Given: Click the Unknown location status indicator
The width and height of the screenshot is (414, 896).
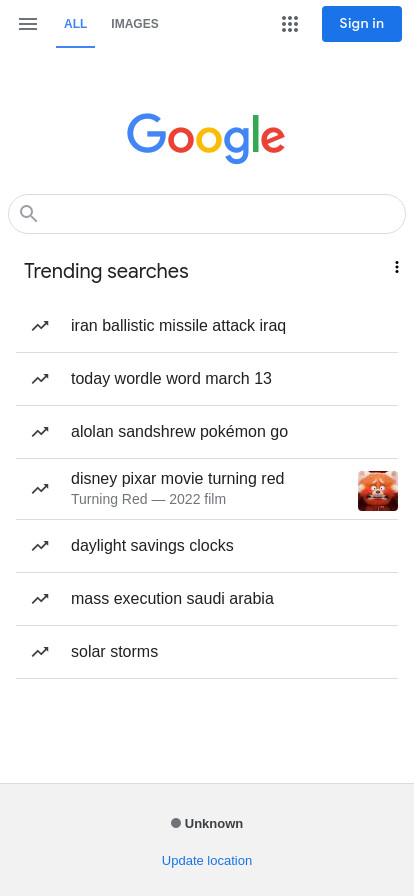Looking at the screenshot, I should (x=207, y=823).
